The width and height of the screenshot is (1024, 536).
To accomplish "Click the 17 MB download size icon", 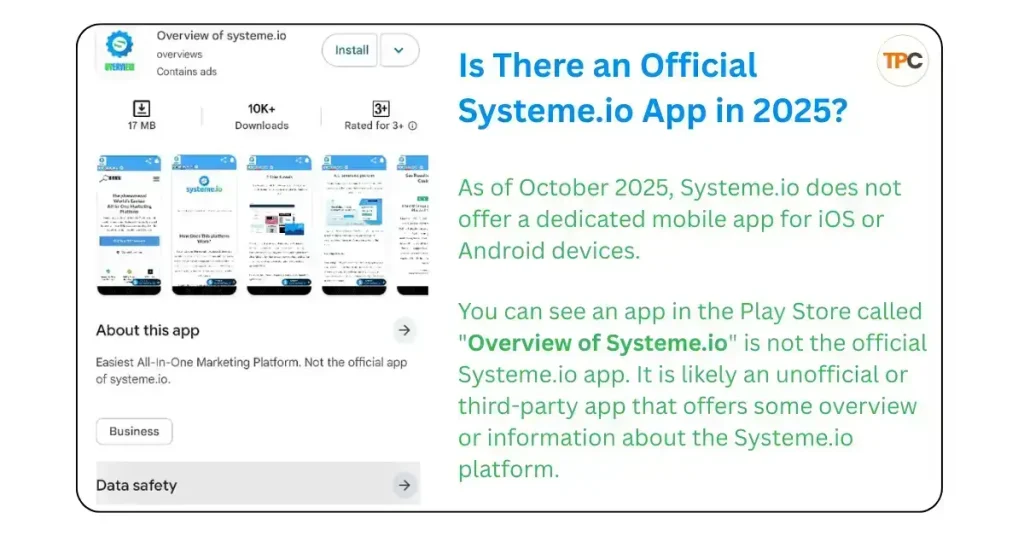I will coord(142,108).
